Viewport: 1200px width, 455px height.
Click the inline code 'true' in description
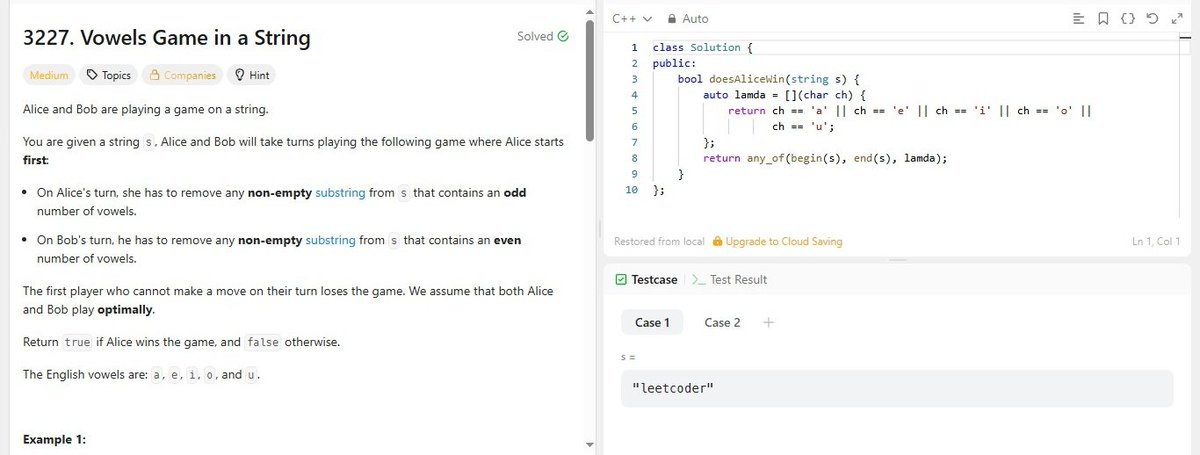(x=77, y=342)
